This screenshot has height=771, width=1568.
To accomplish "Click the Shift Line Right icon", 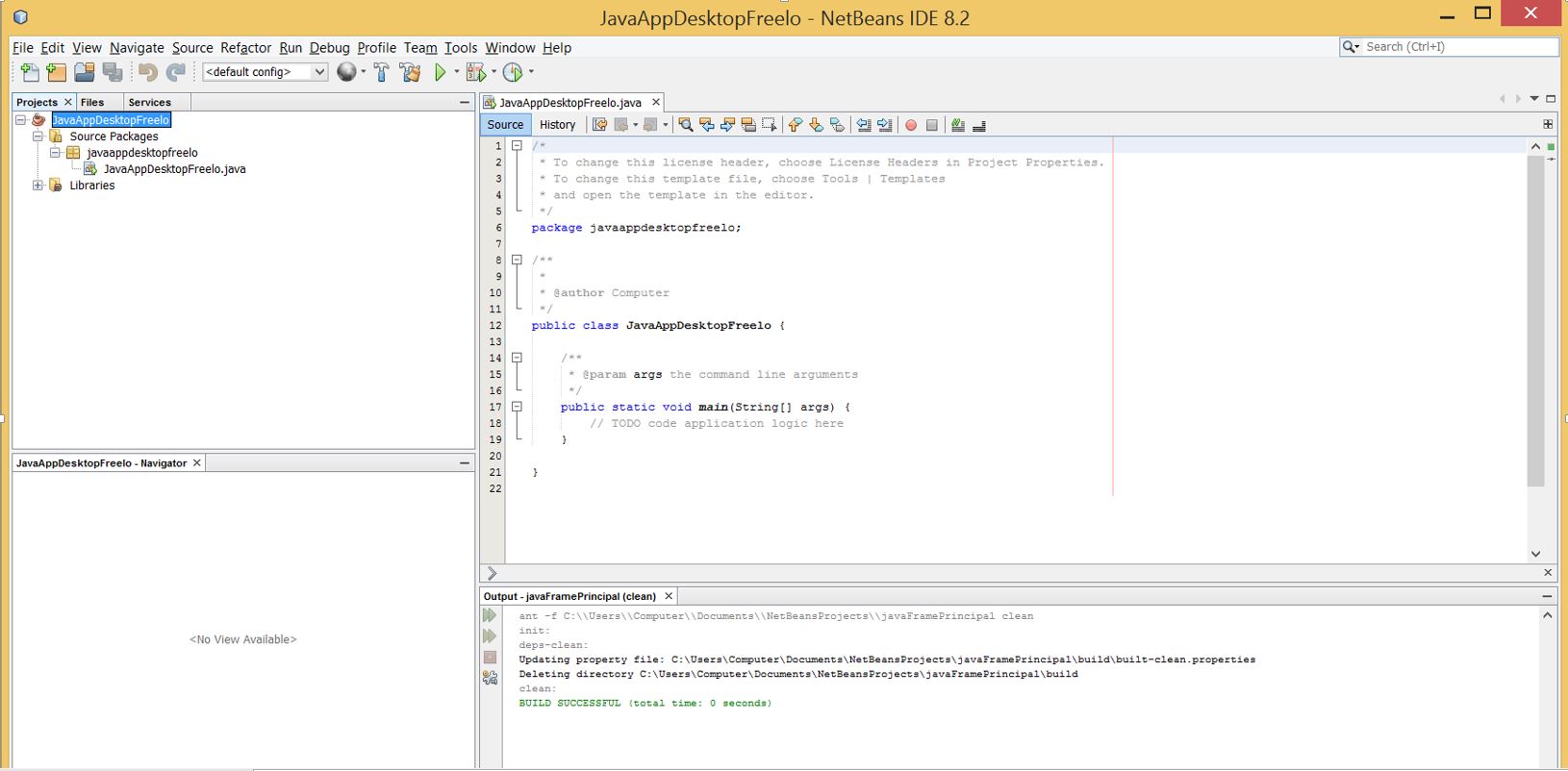I will click(x=885, y=125).
